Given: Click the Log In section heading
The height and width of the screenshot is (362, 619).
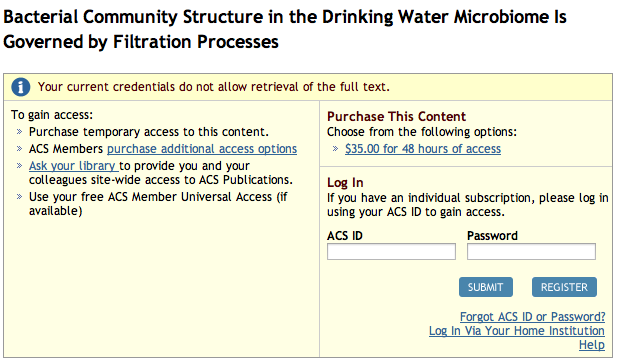Looking at the screenshot, I should pyautogui.click(x=345, y=183).
